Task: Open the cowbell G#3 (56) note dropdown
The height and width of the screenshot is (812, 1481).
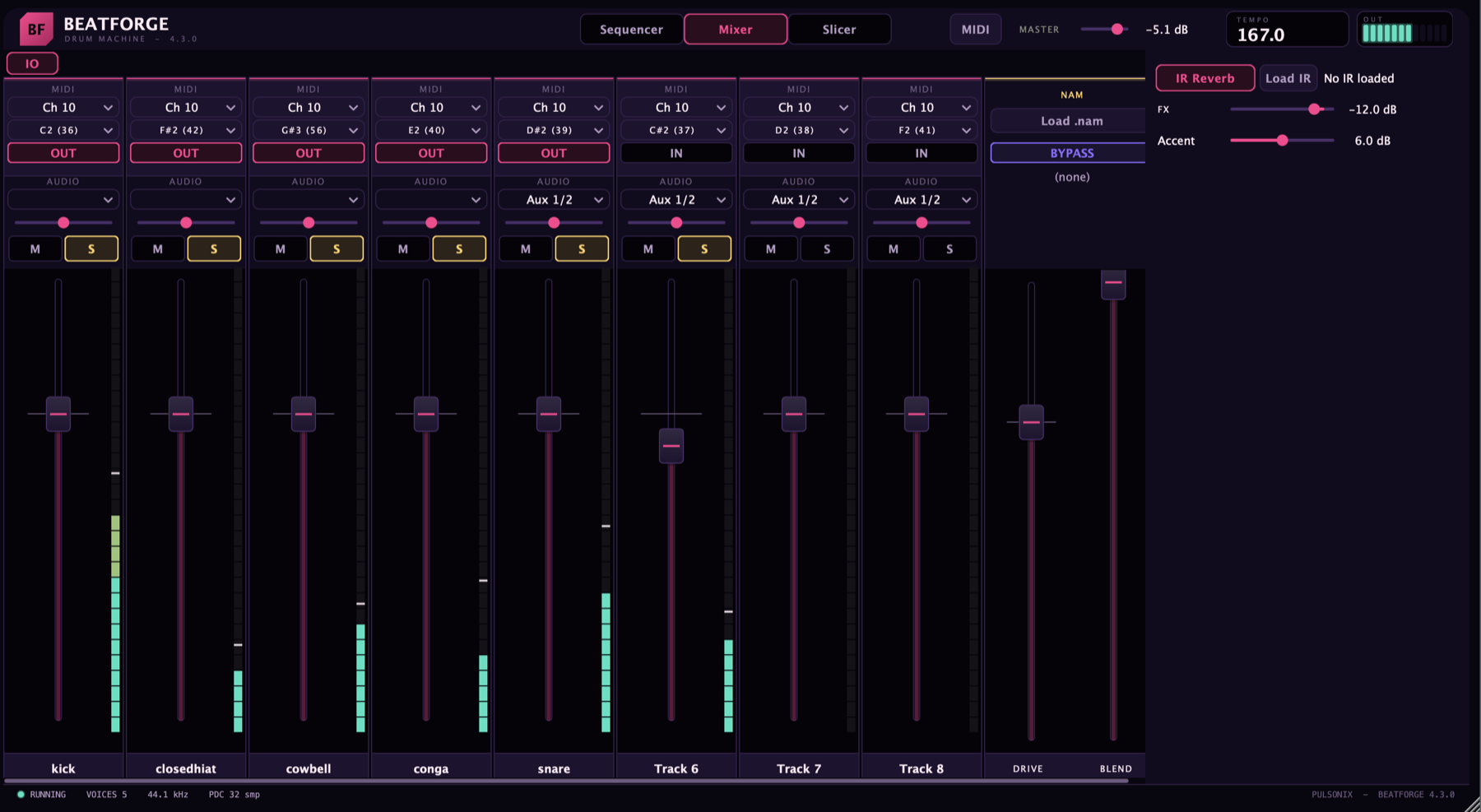Action: [309, 130]
